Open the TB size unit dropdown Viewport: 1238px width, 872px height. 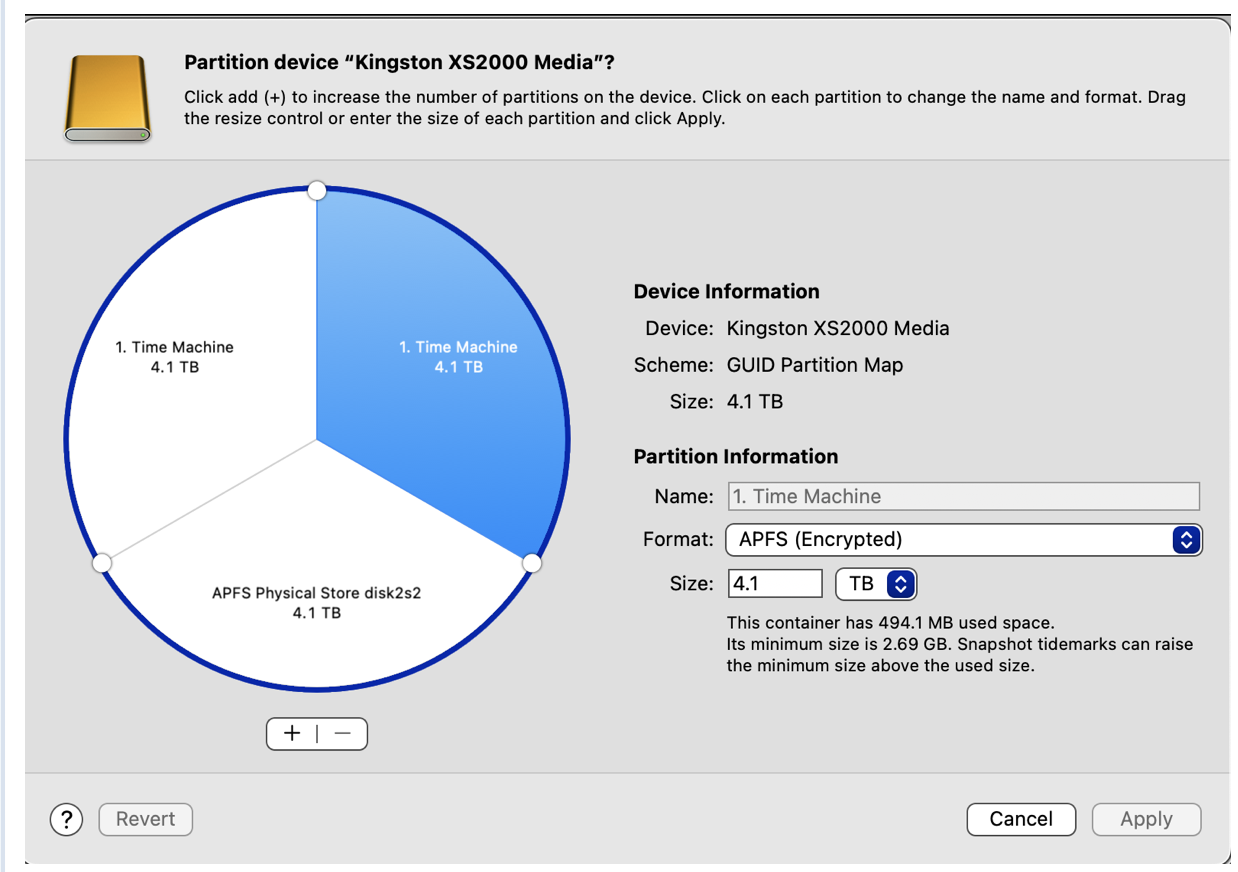[876, 584]
